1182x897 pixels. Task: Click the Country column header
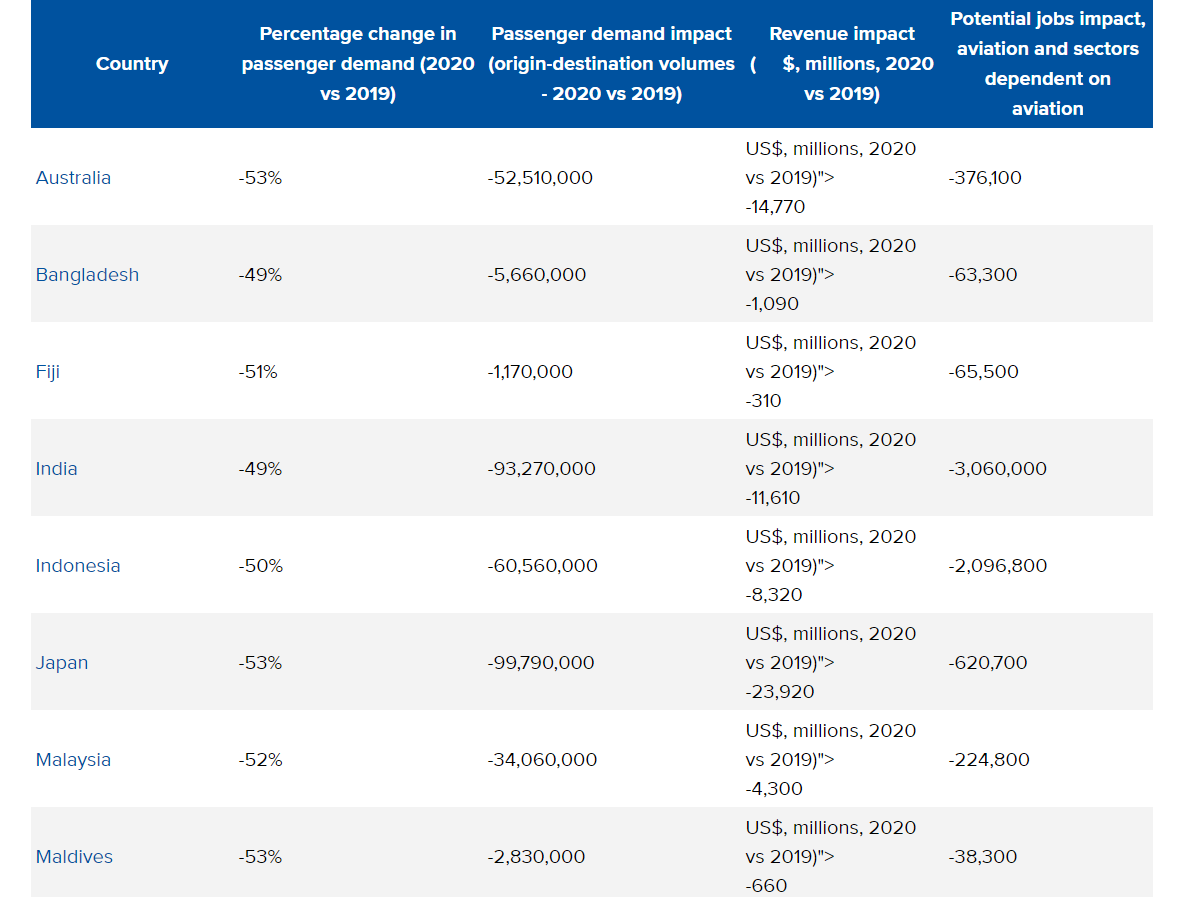[x=132, y=64]
